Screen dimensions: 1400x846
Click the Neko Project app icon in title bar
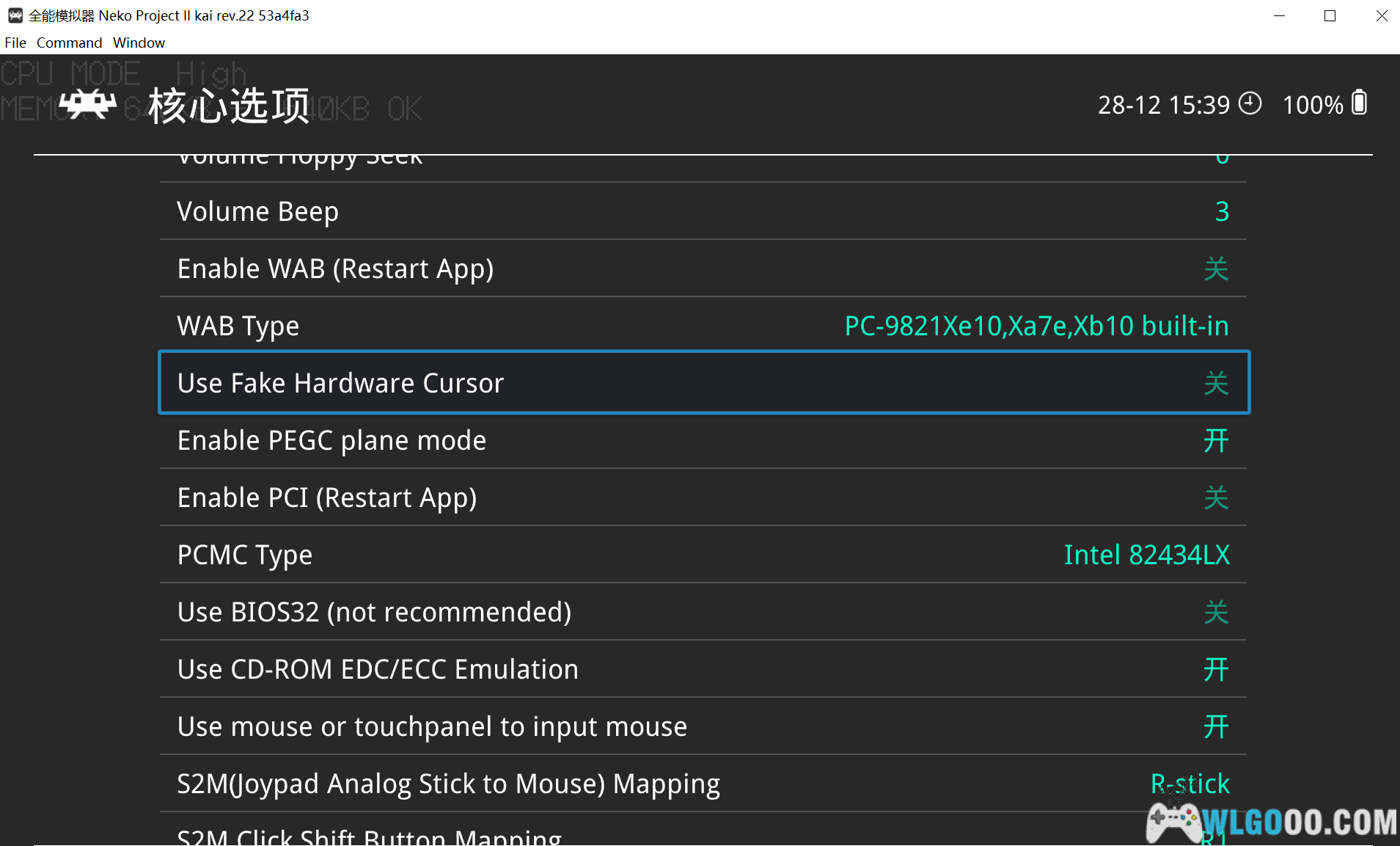(x=15, y=15)
